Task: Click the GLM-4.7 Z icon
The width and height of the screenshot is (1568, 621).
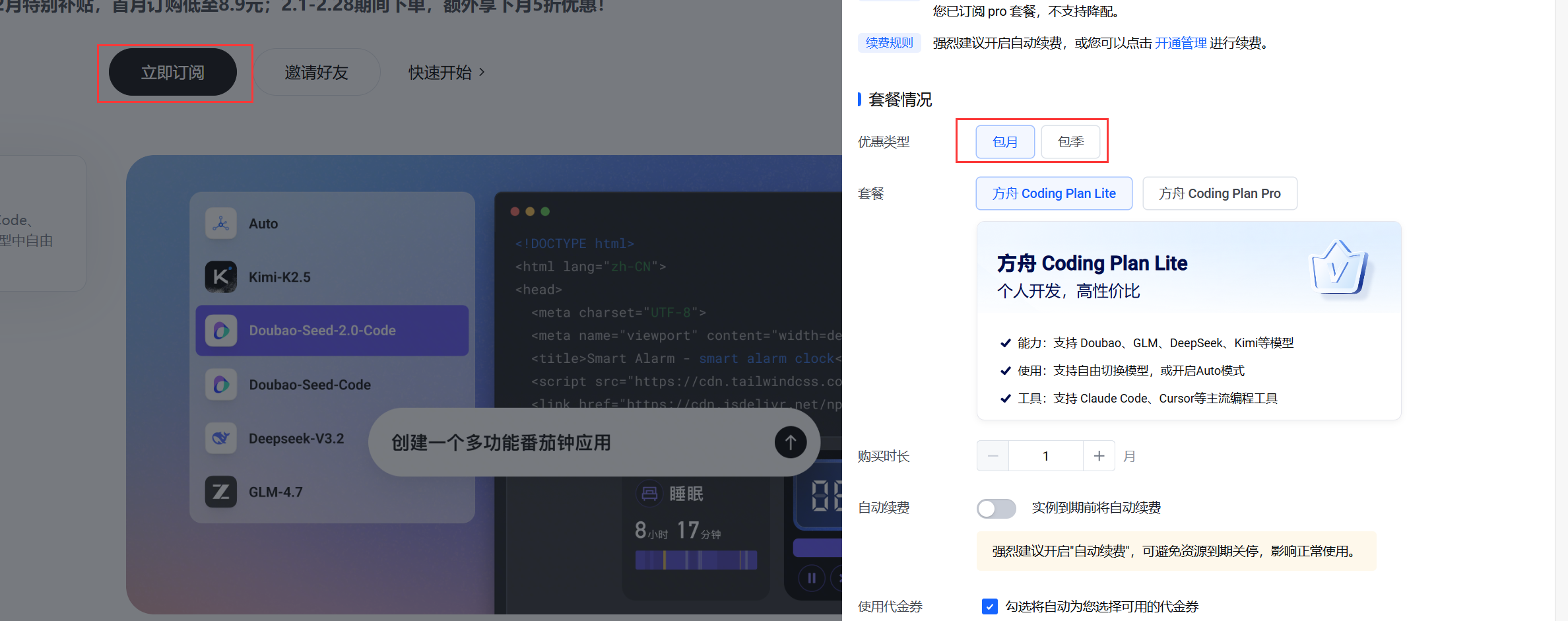Action: coord(221,492)
